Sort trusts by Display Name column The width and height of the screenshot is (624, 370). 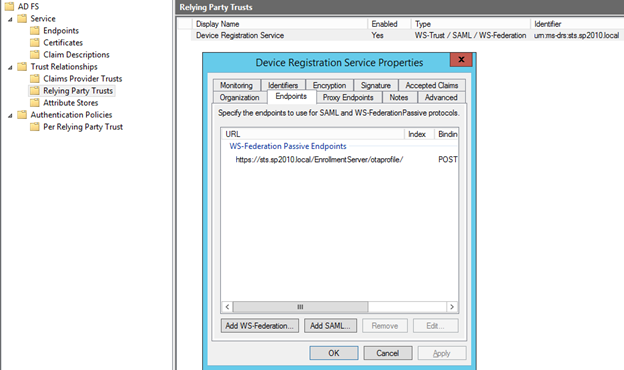279,24
